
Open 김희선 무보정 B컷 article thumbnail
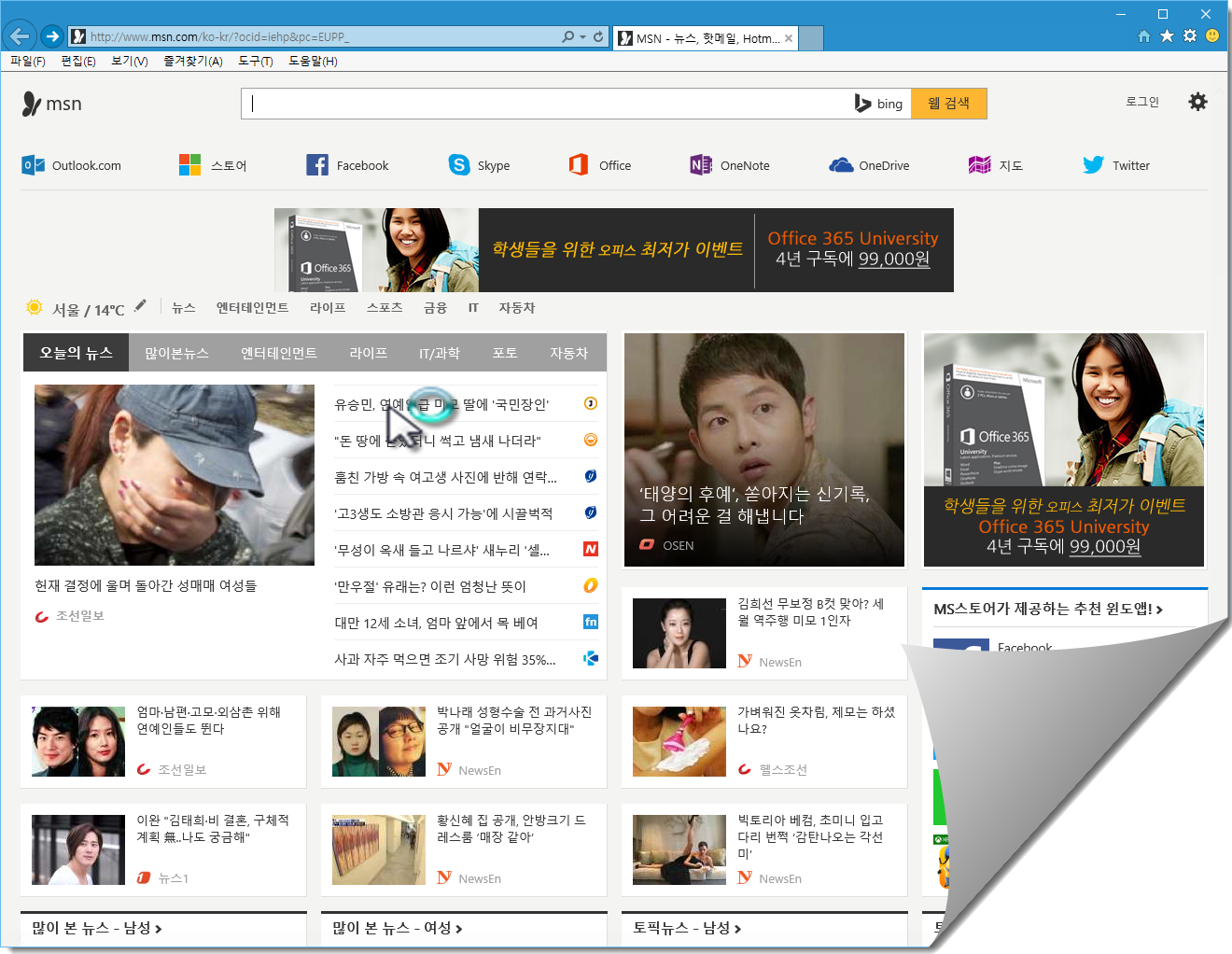tap(679, 634)
